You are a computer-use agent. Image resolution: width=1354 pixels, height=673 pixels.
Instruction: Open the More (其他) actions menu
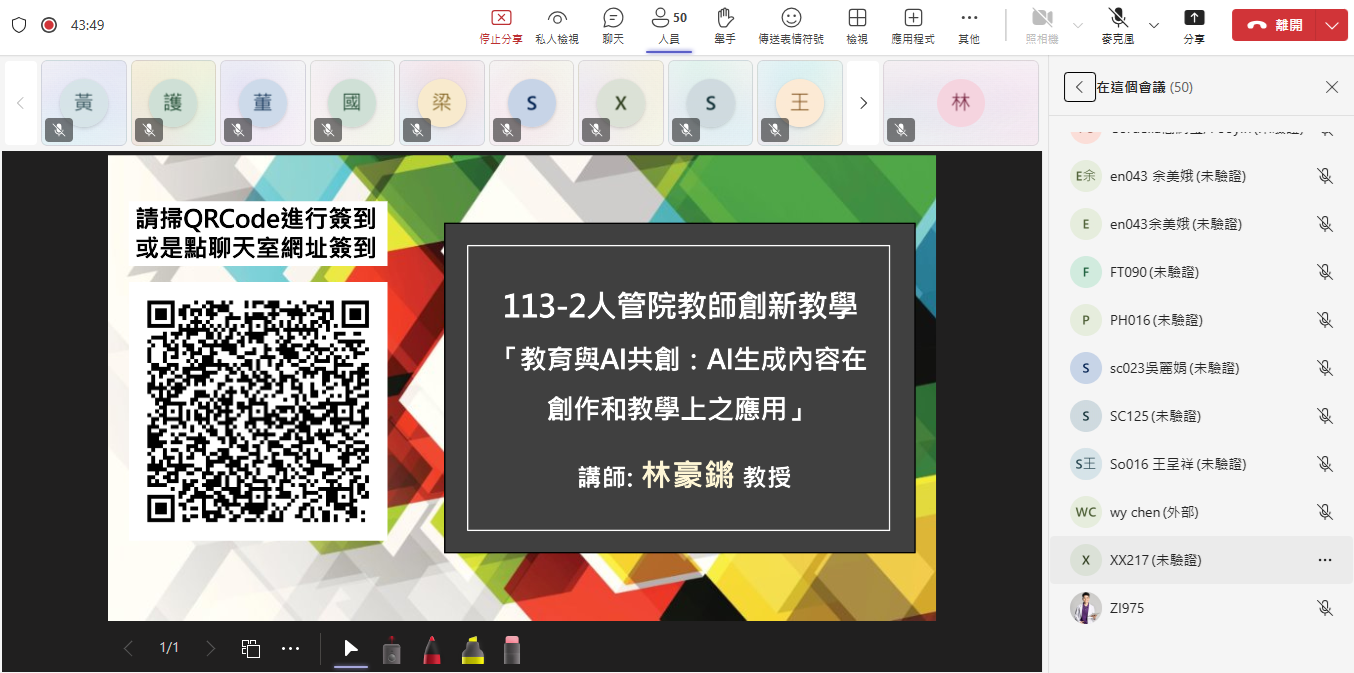[x=969, y=27]
